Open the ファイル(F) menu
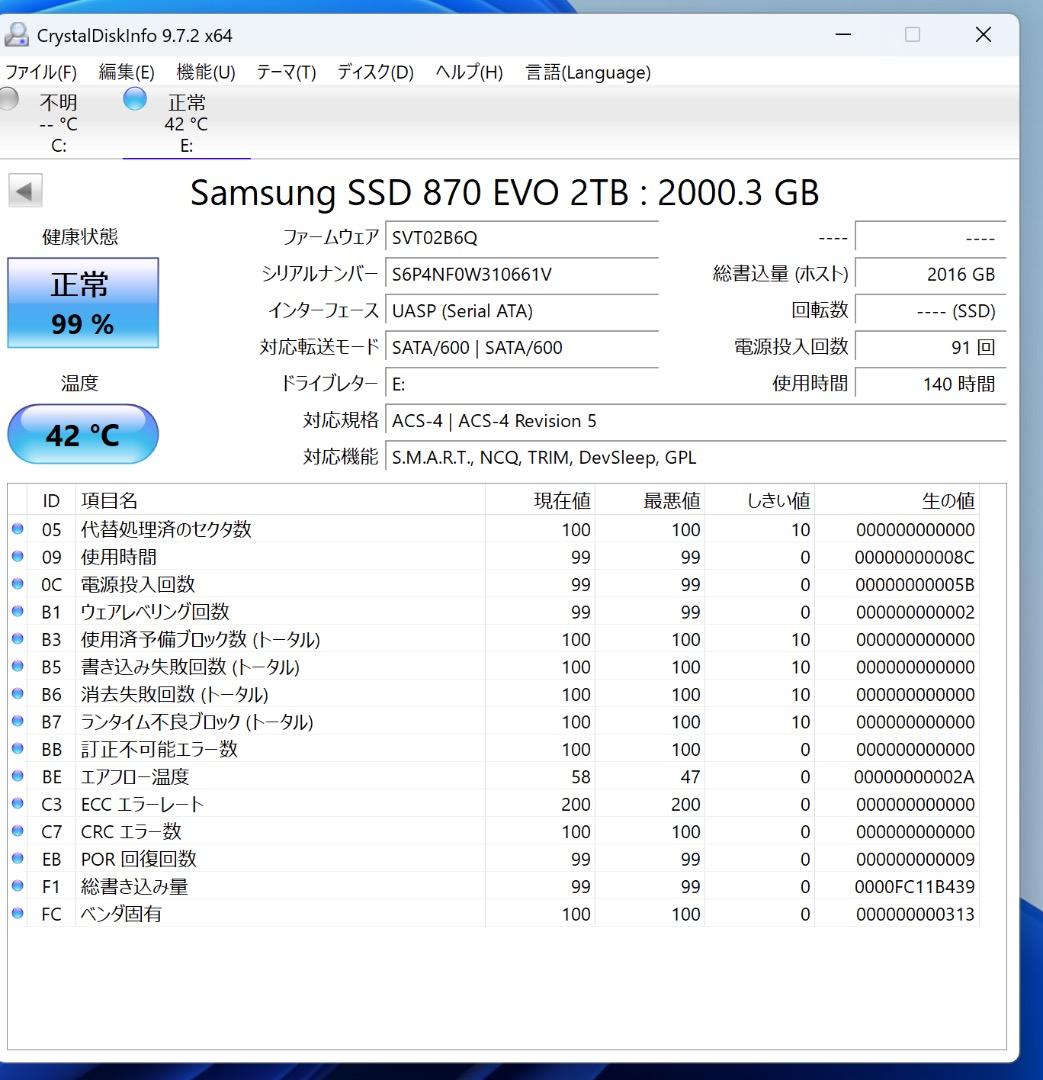The width and height of the screenshot is (1043, 1080). tap(44, 72)
